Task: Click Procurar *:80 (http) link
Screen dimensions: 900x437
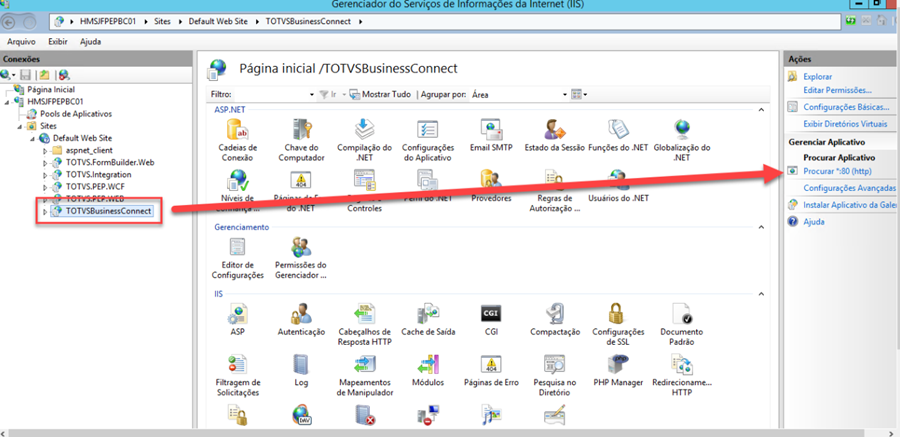Action: point(837,171)
